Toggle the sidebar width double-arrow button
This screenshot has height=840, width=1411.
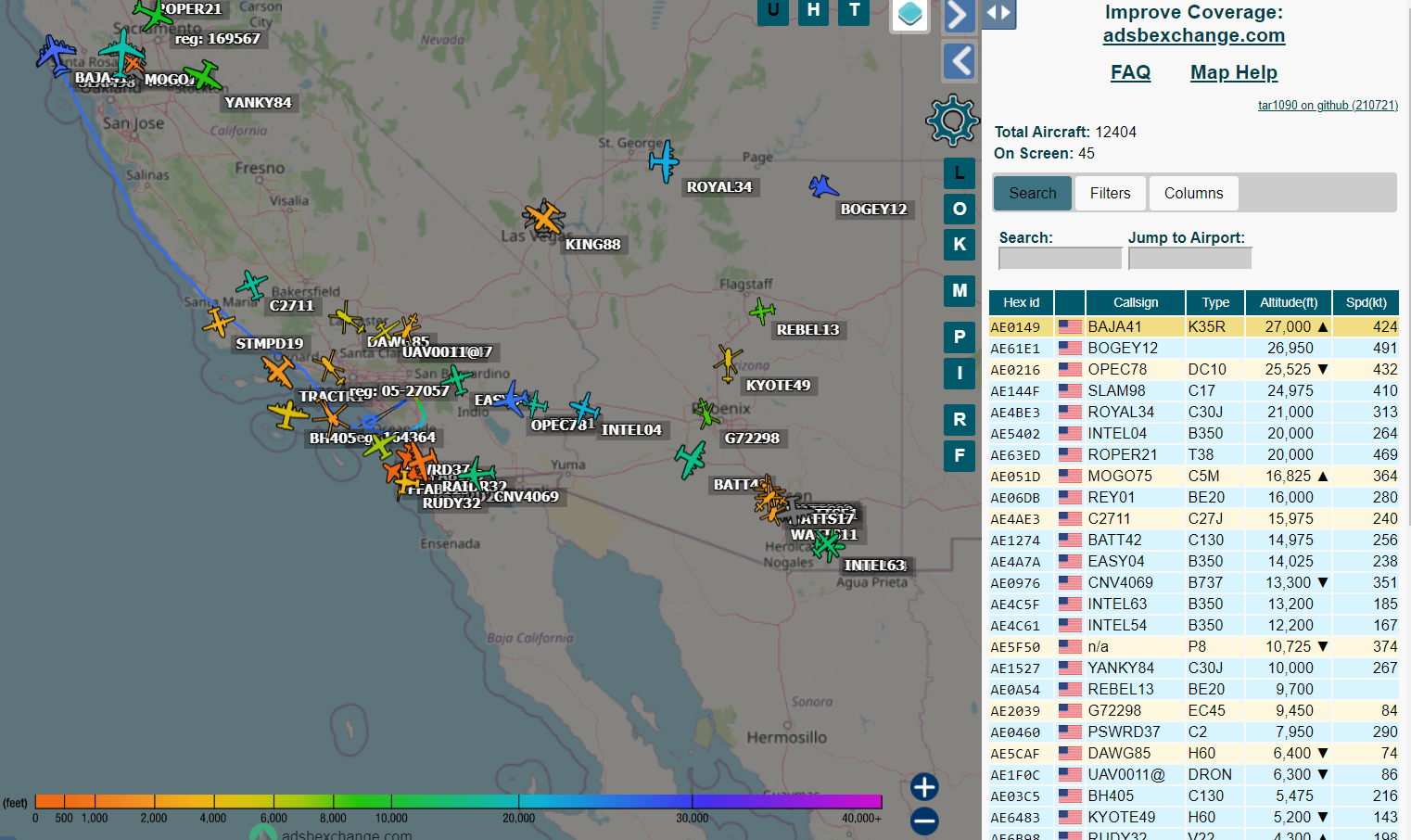point(998,14)
